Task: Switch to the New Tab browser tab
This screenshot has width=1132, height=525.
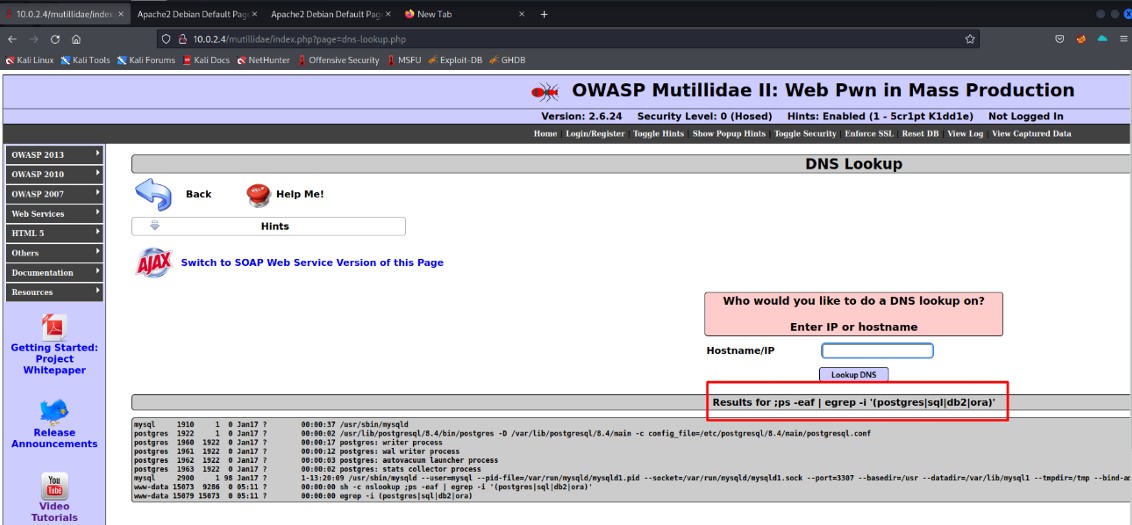Action: point(466,14)
